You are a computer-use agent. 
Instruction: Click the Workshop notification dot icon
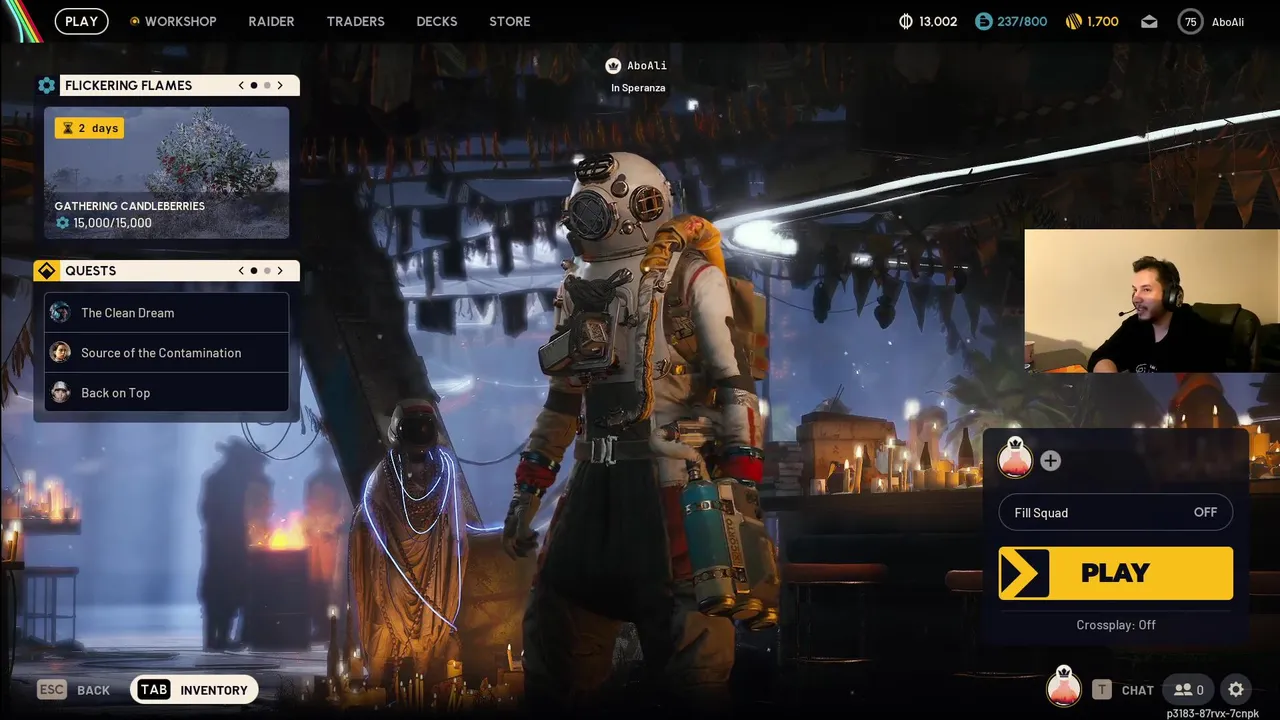click(x=135, y=21)
